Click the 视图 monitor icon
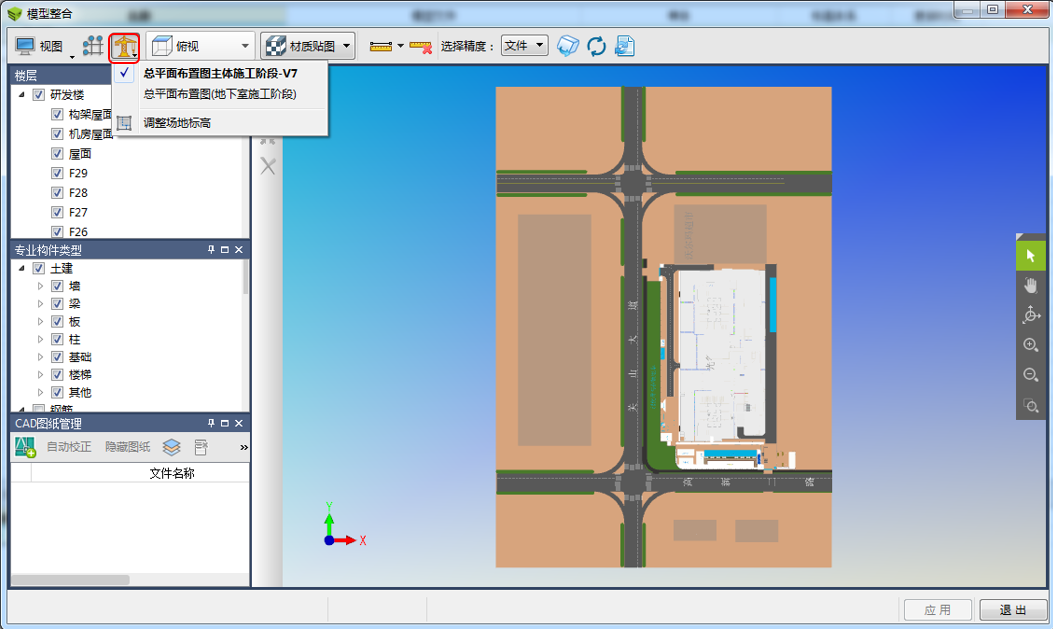 [25, 46]
